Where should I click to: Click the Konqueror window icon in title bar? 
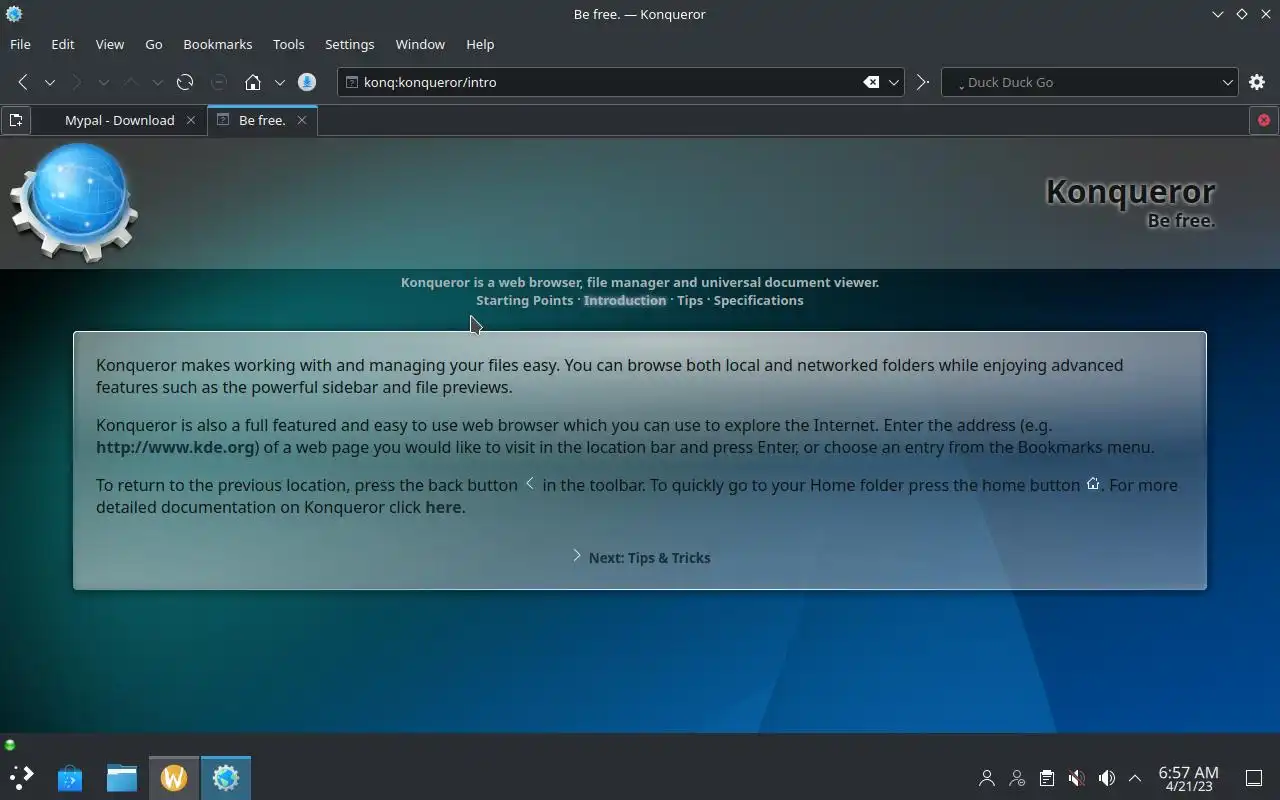(14, 14)
